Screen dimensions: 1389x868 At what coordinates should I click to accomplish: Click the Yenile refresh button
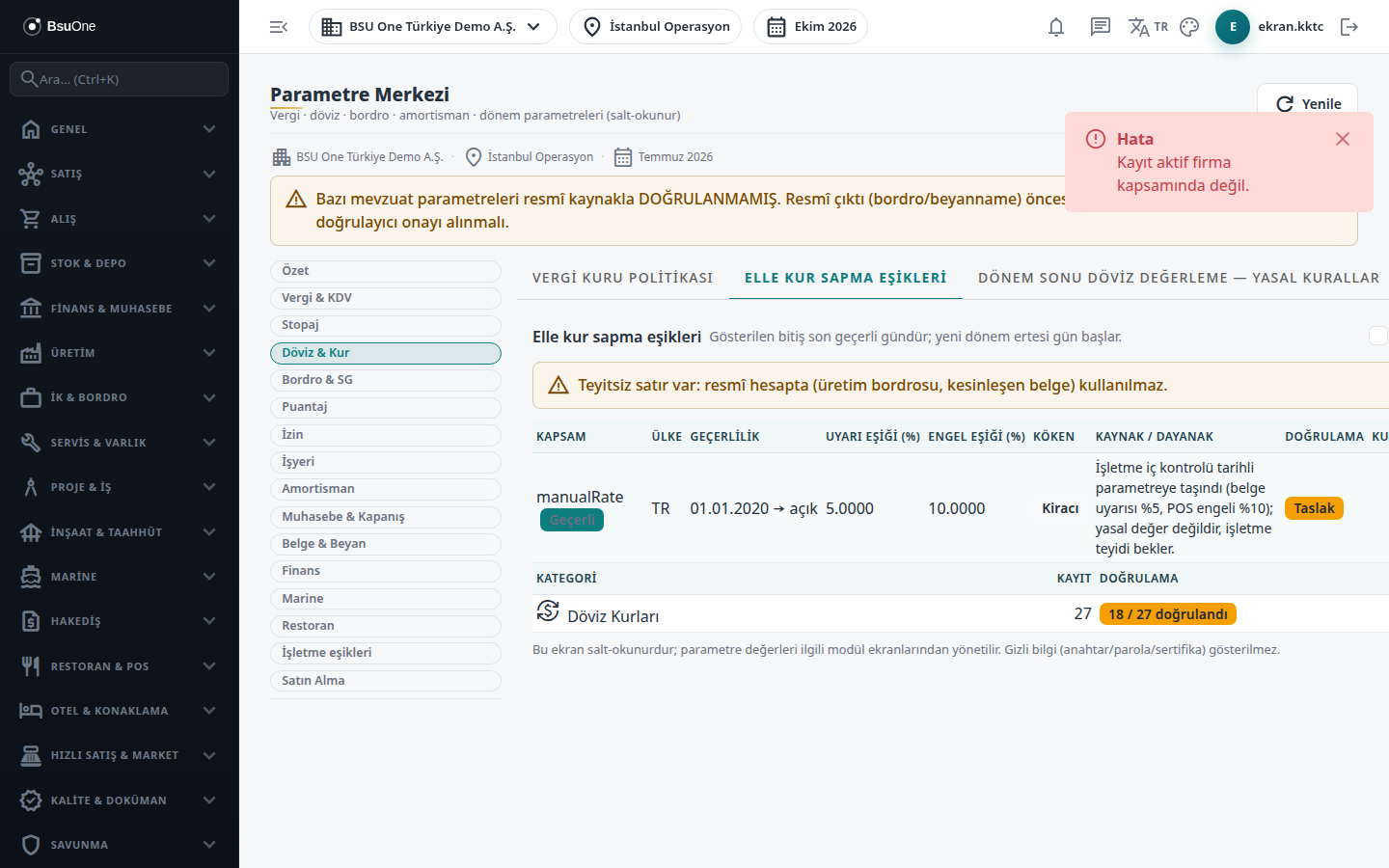[1307, 104]
